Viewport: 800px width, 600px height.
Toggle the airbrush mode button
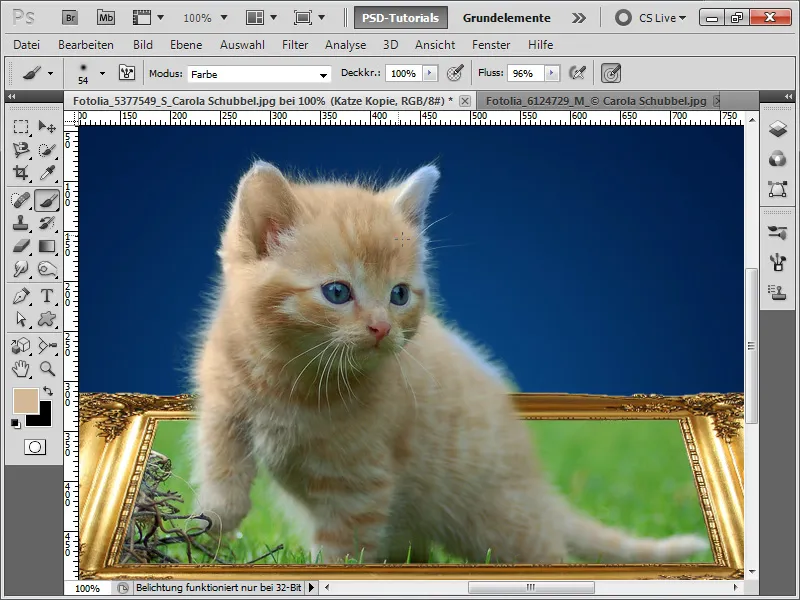[577, 73]
